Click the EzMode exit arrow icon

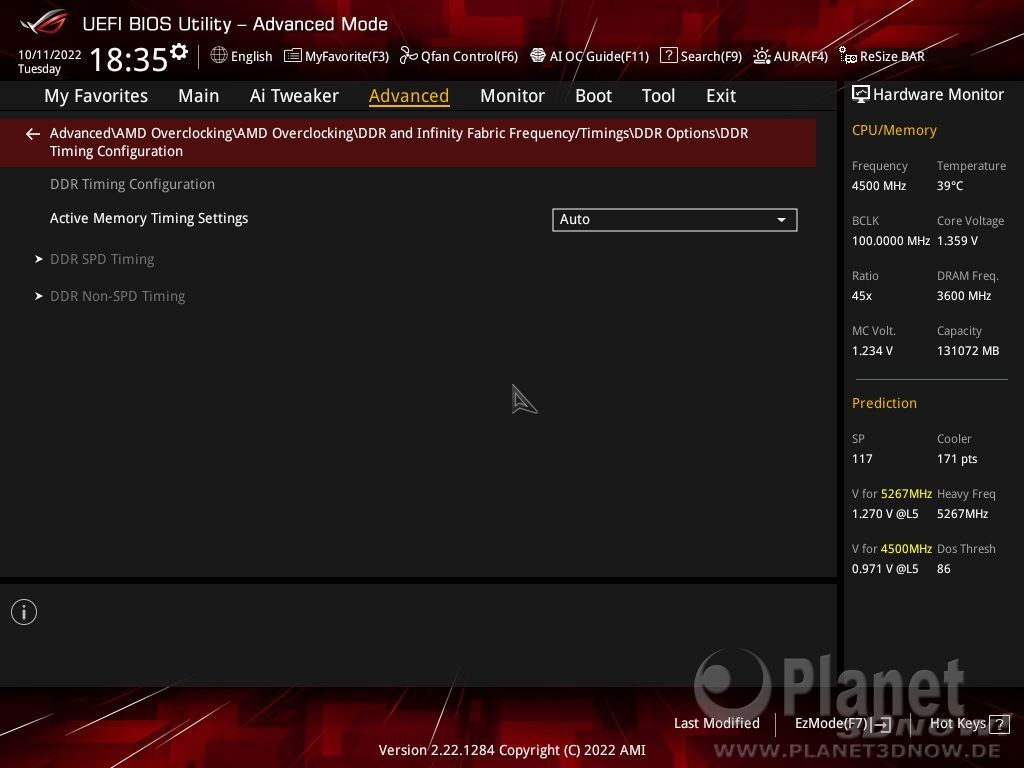point(882,724)
